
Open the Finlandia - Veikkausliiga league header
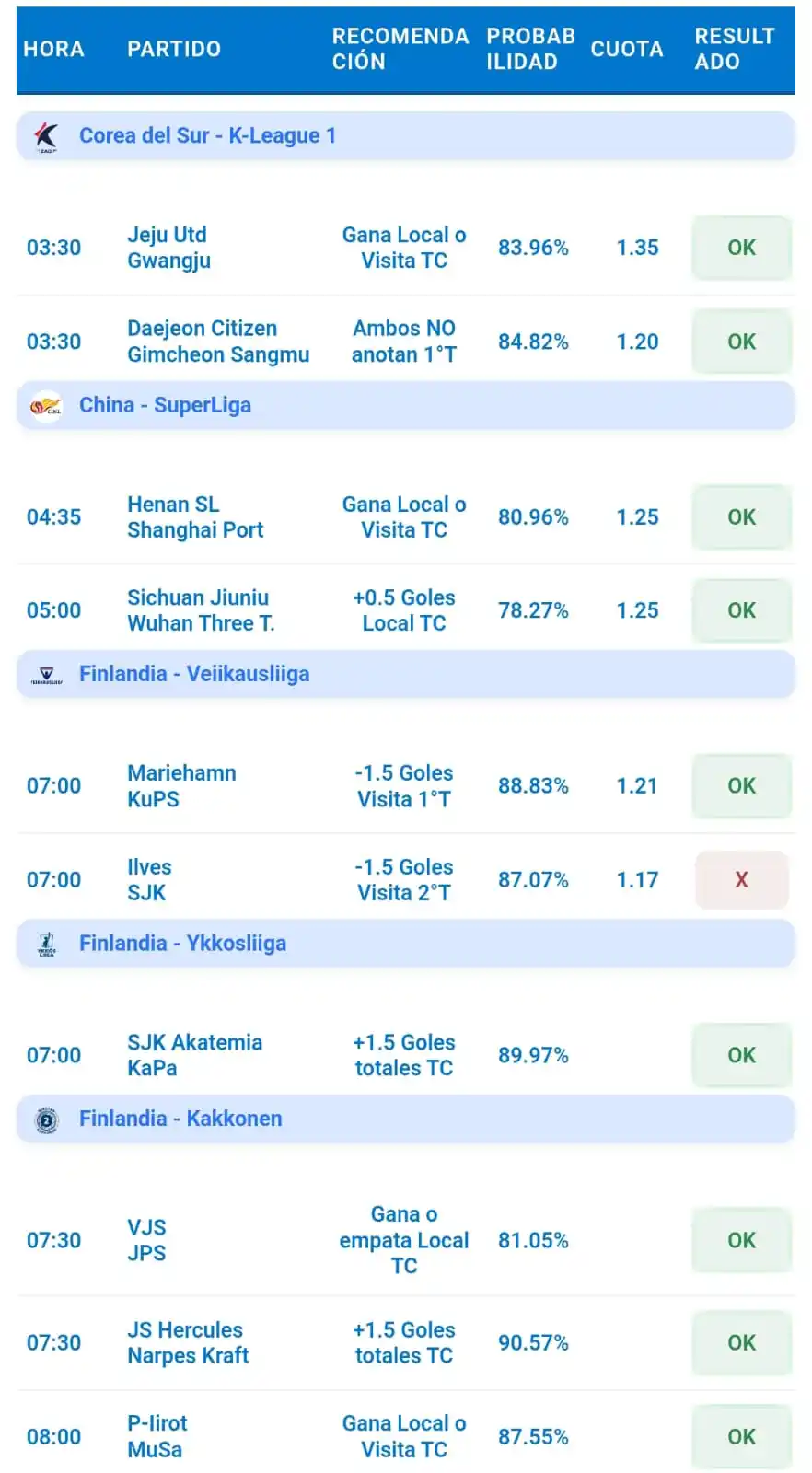tap(405, 674)
